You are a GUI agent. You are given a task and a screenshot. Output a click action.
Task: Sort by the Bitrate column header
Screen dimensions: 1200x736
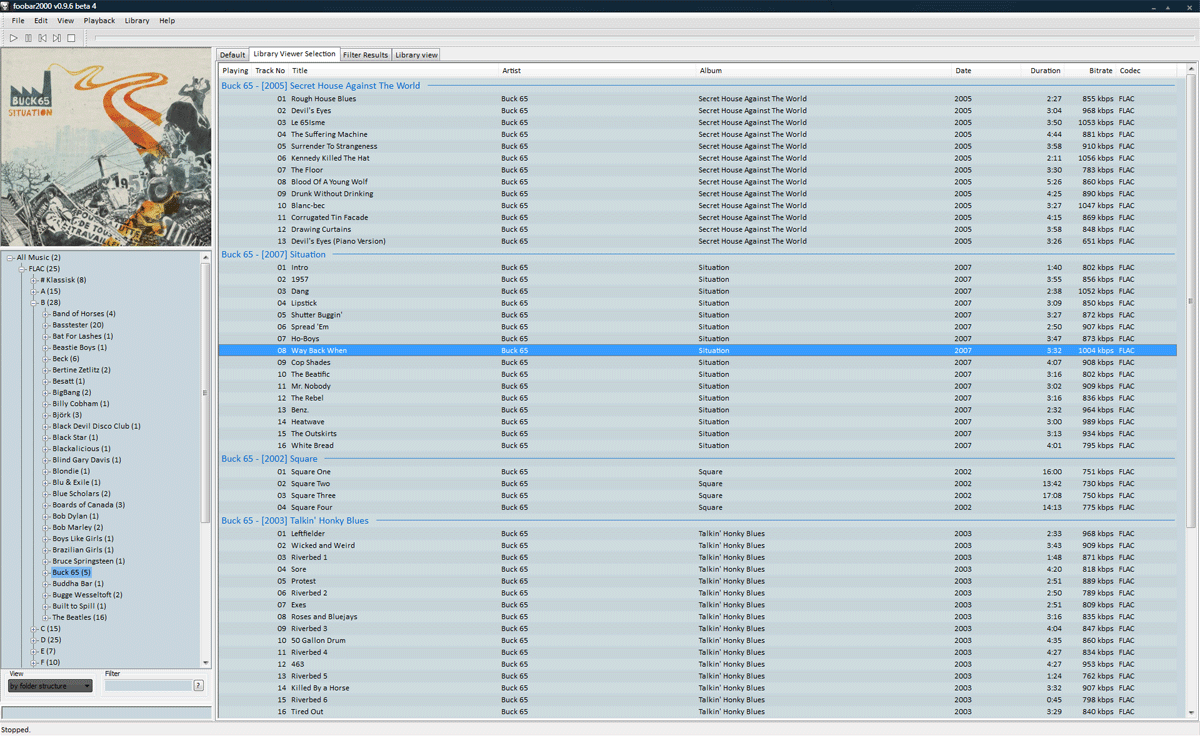(1092, 71)
